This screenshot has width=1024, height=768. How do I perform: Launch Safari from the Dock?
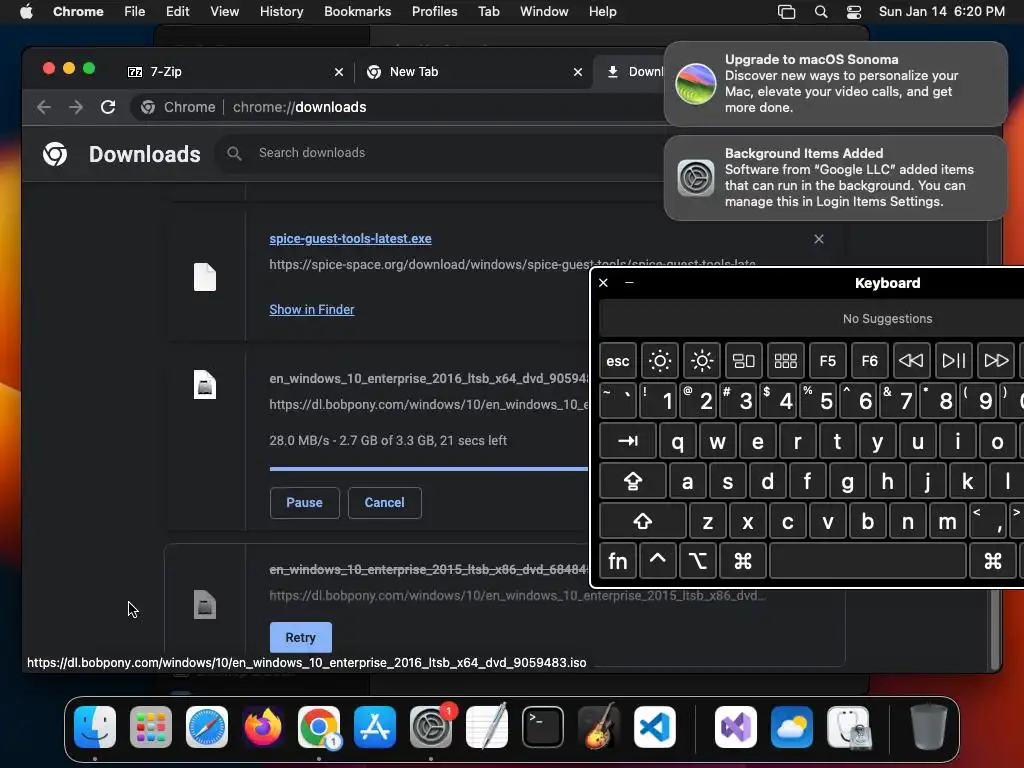(207, 727)
